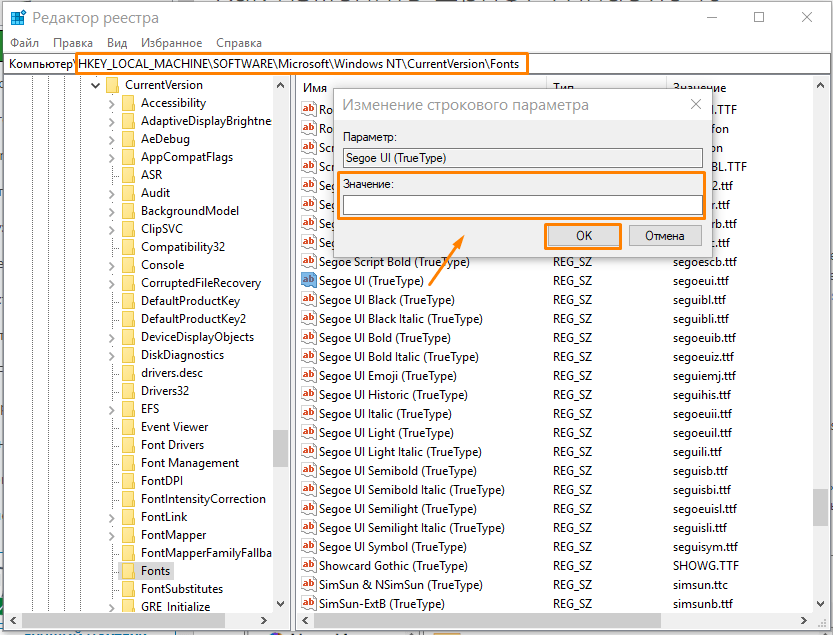Select the DefaultProductKey2 folder icon
Viewport: 833px width, 635px height.
click(128, 319)
